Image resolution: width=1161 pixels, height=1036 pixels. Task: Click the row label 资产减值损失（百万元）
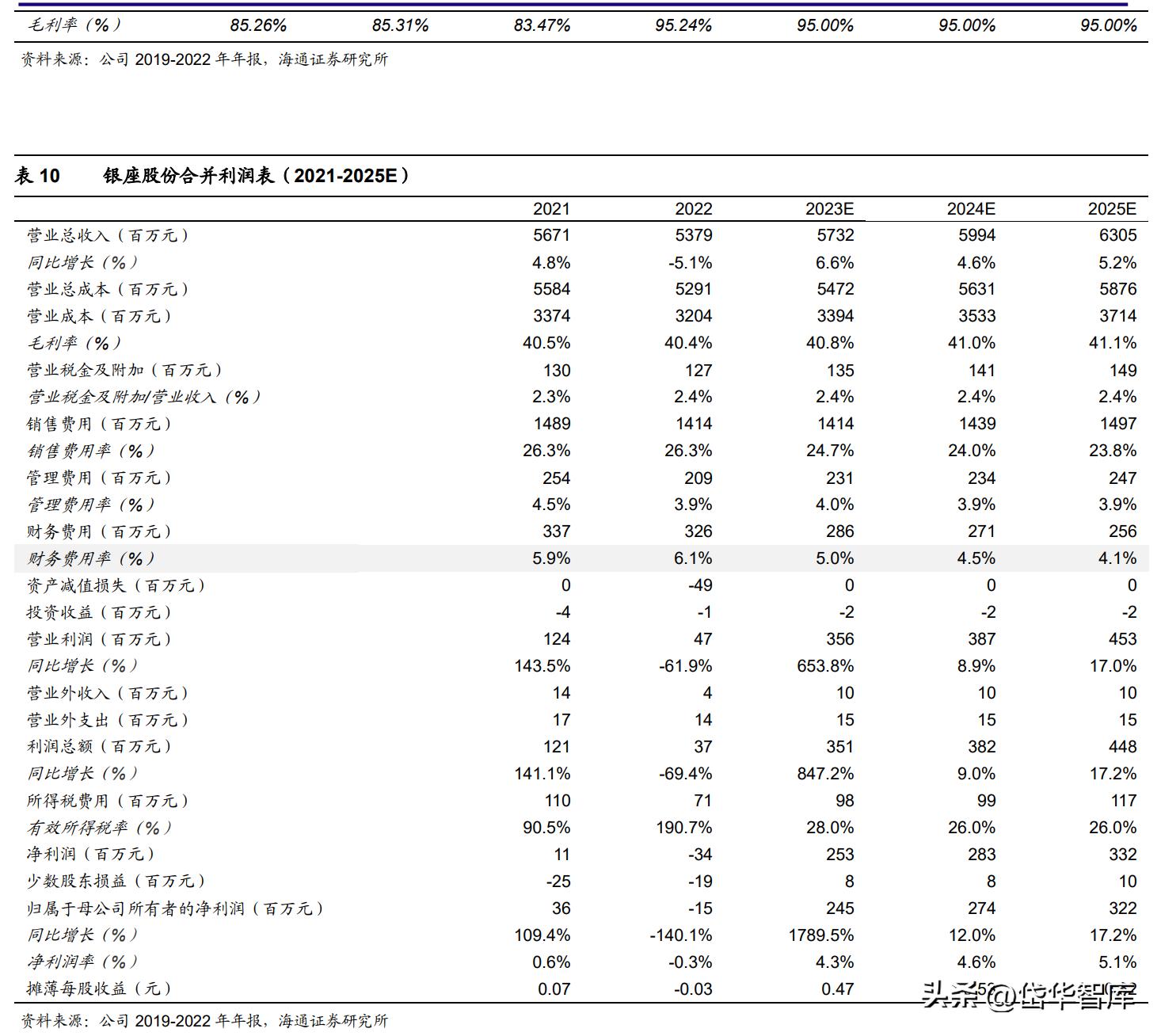coord(116,585)
